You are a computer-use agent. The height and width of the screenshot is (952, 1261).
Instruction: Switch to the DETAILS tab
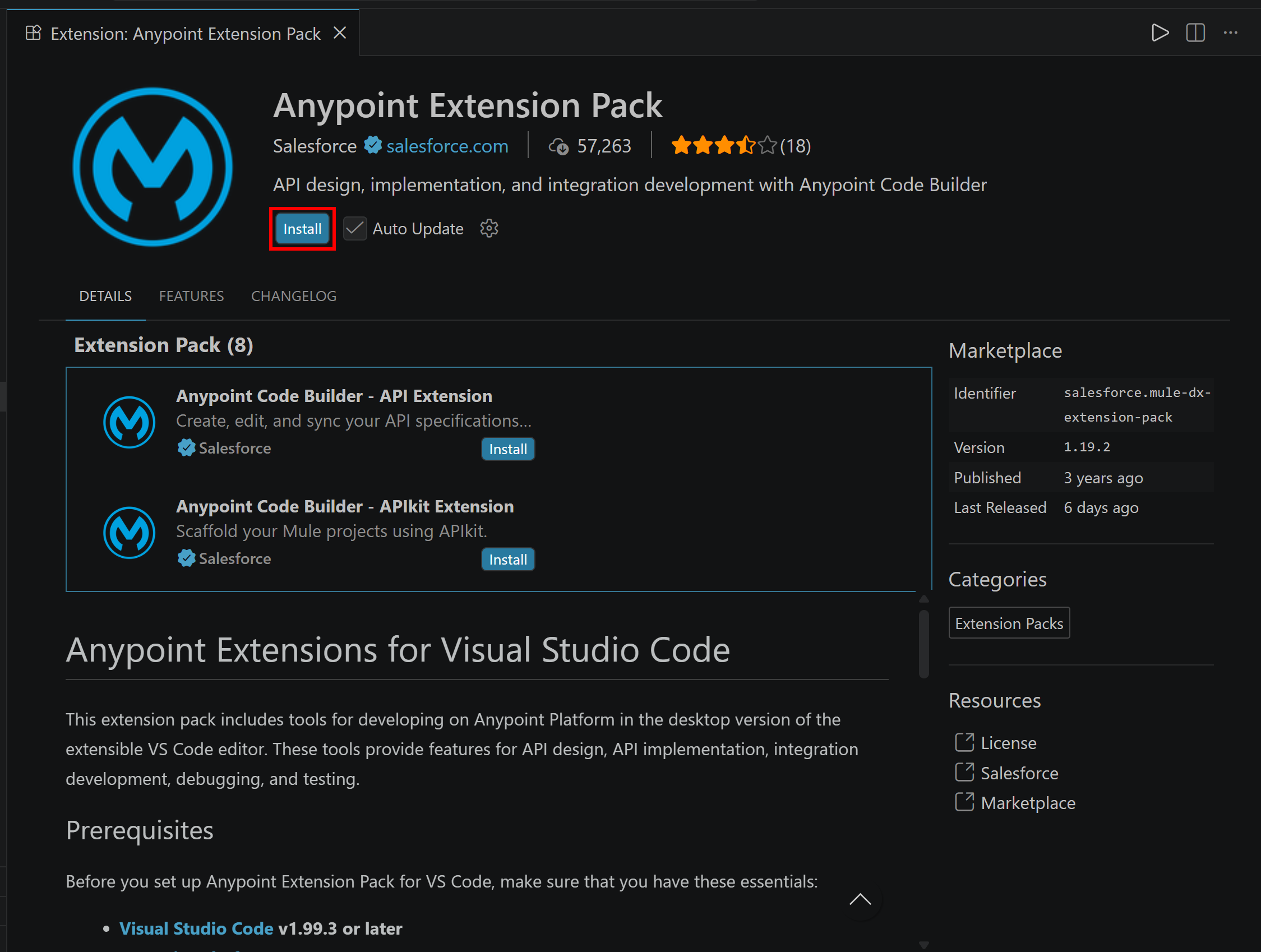click(x=105, y=297)
